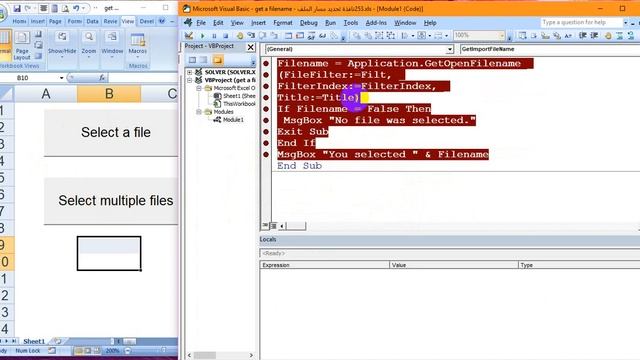
Task: Select ThisWorkbook in project tree
Action: coord(235,104)
